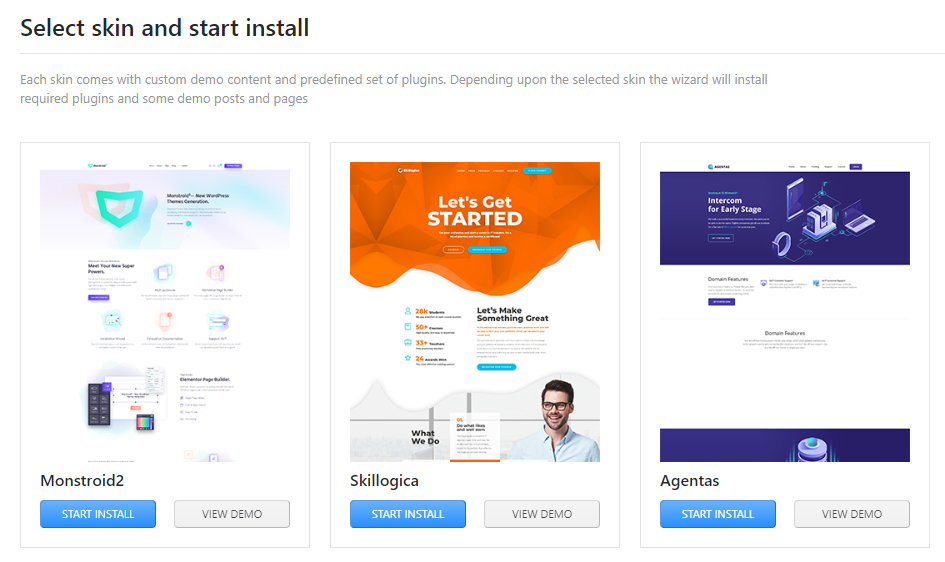Open VIEW DEMO for Monstroid2

232,514
